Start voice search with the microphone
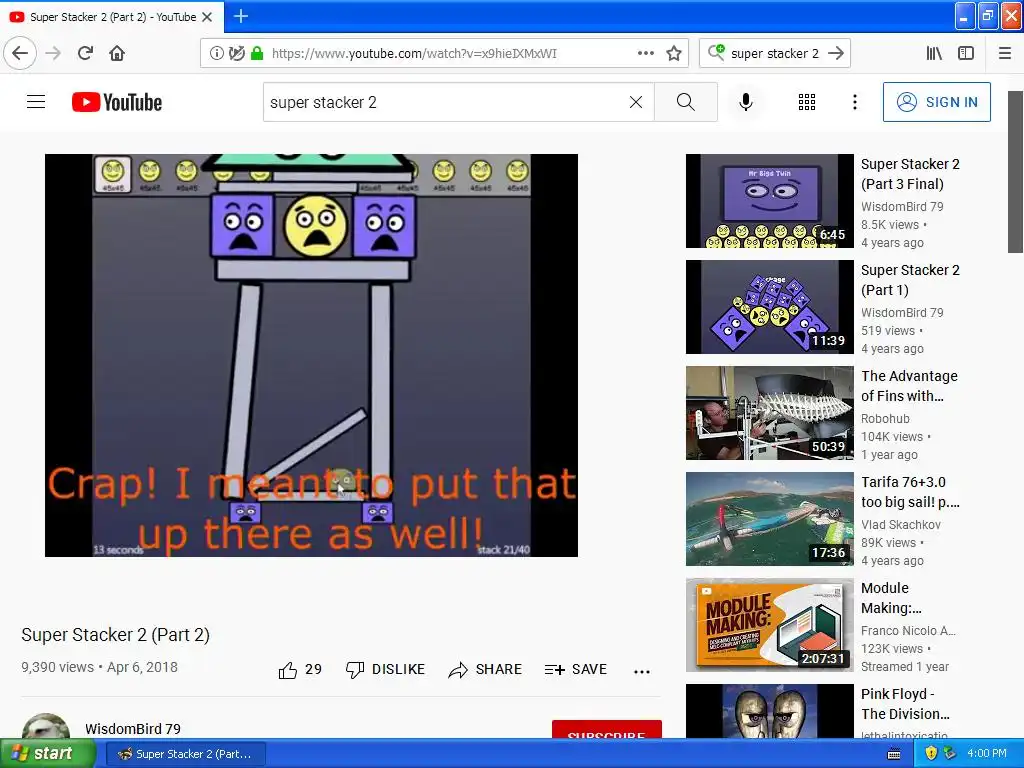This screenshot has width=1024, height=768. (746, 102)
